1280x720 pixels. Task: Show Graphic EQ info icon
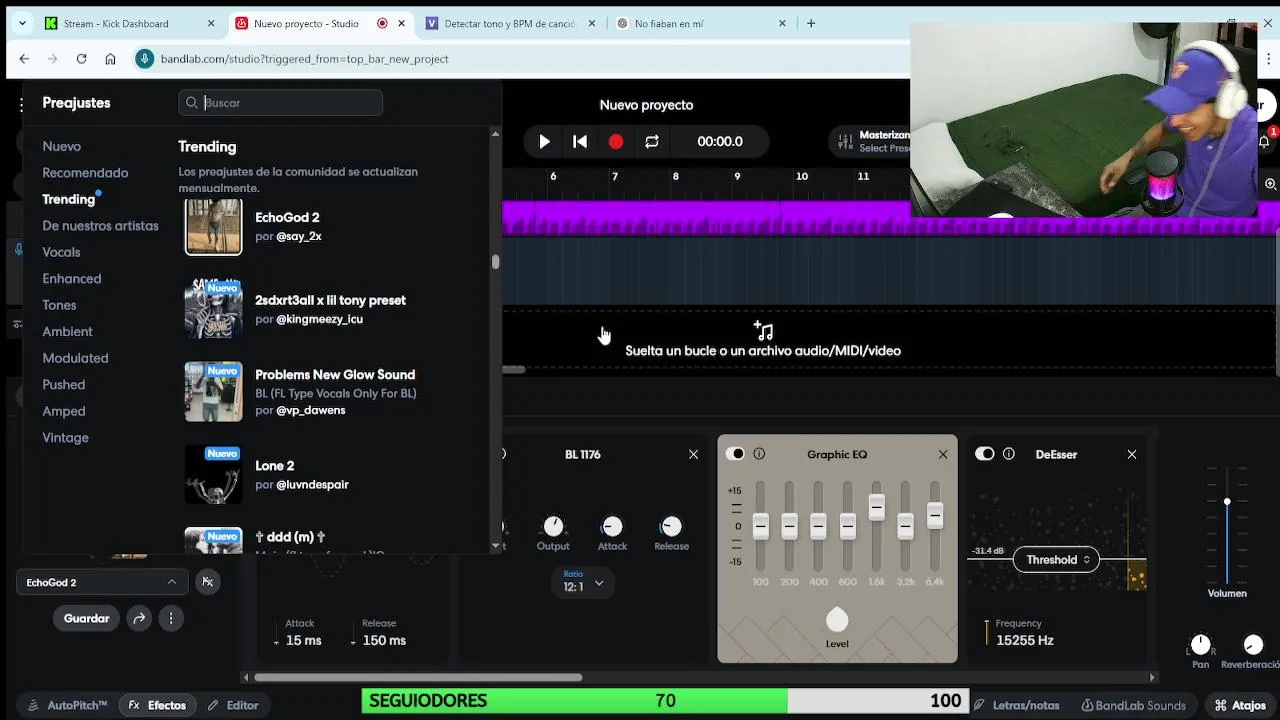(759, 454)
